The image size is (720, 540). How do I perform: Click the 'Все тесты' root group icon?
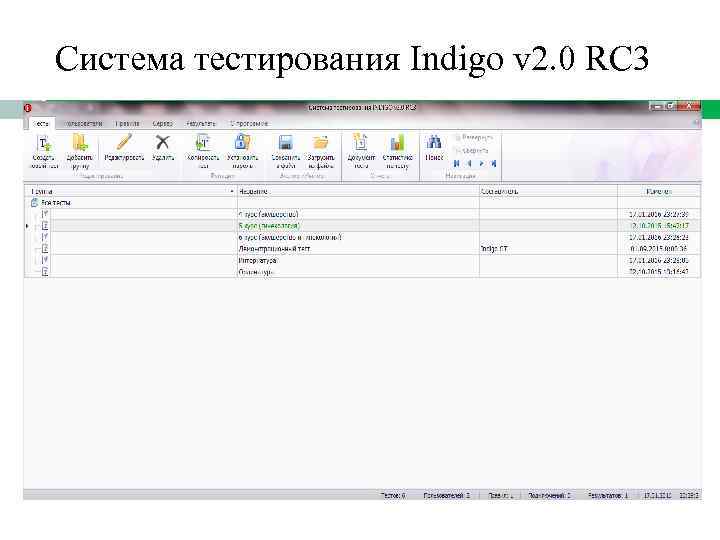tap(34, 202)
